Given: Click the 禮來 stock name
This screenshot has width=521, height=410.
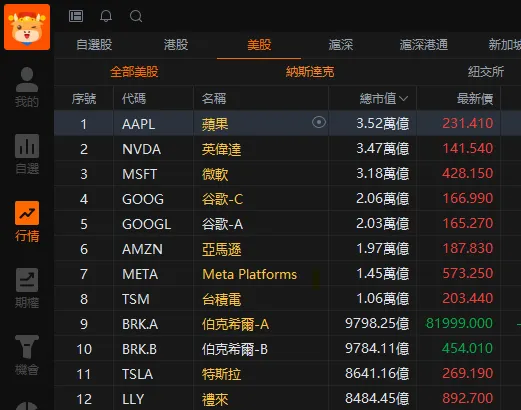Looking at the screenshot, I should click(x=215, y=399).
